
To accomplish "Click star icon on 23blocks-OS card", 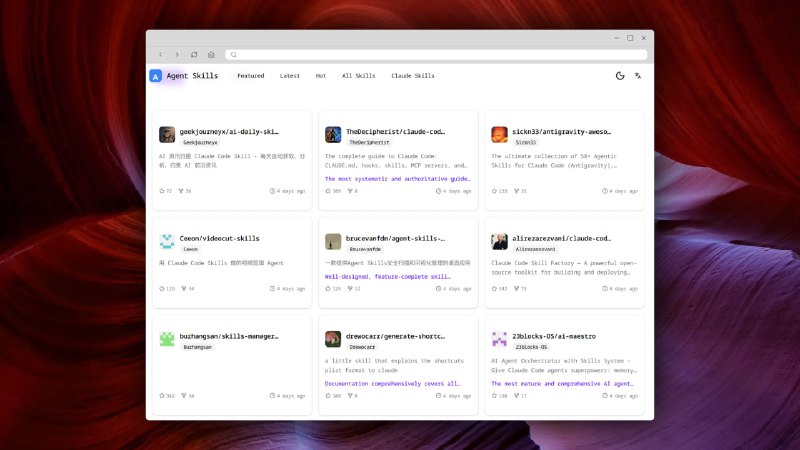I will 494,396.
